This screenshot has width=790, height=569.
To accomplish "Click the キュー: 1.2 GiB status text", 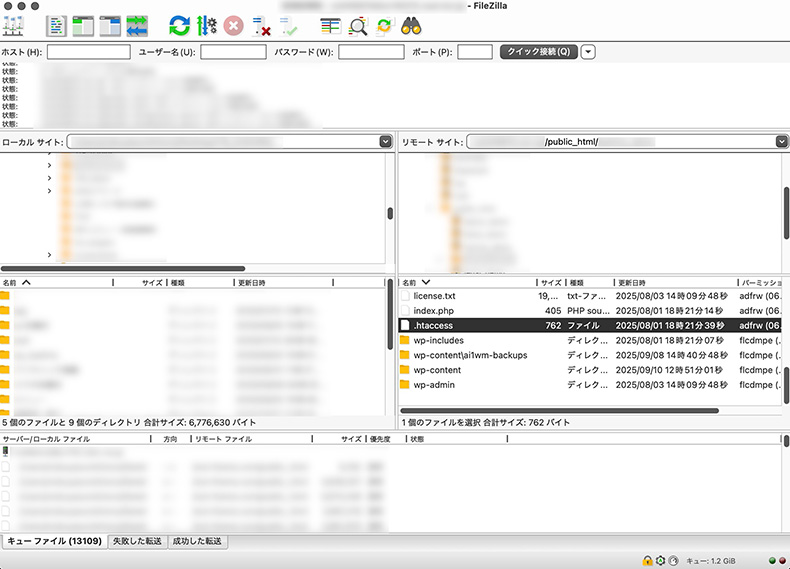I will (711, 560).
